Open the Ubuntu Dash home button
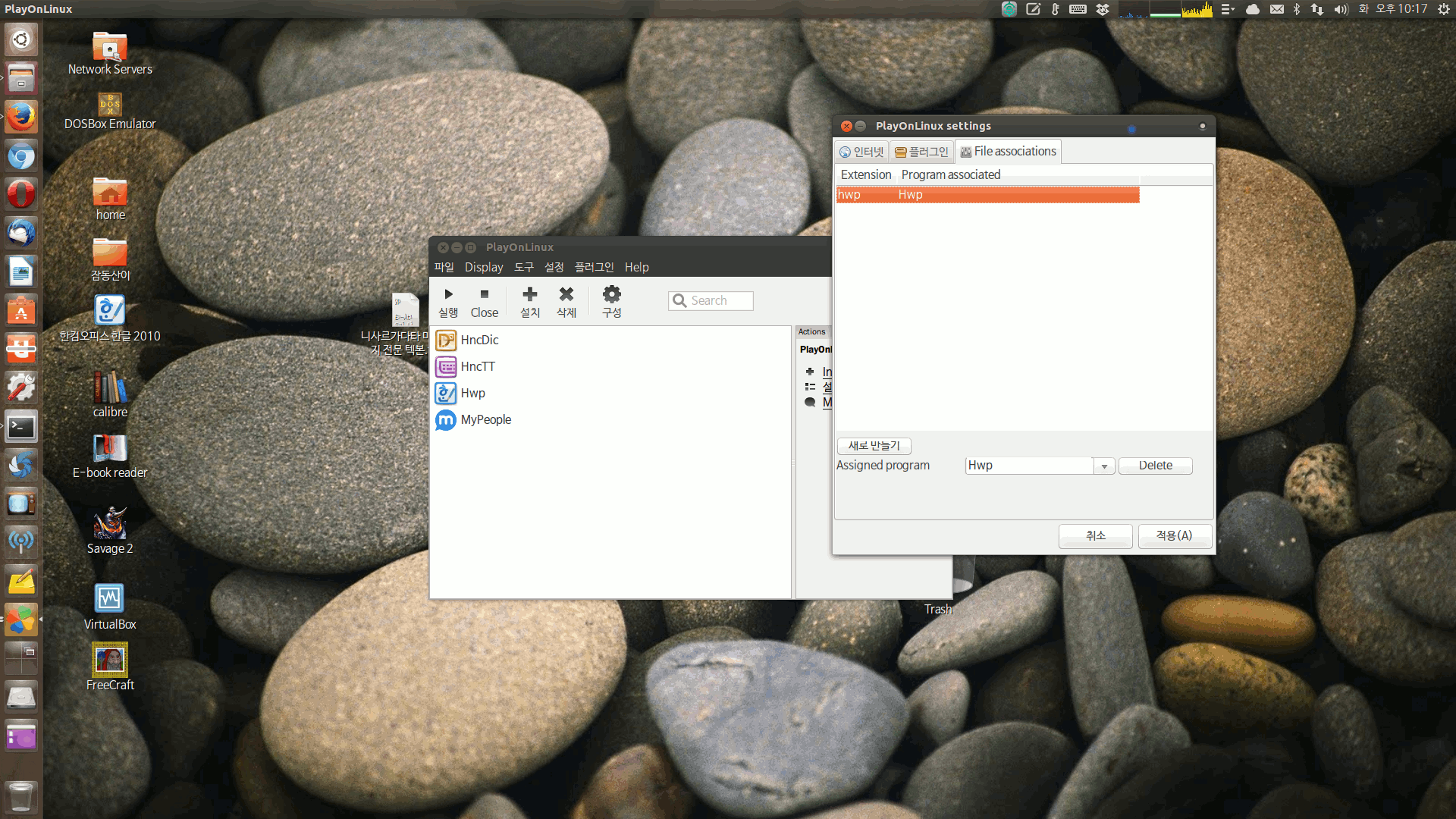The image size is (1456, 819). tap(21, 39)
